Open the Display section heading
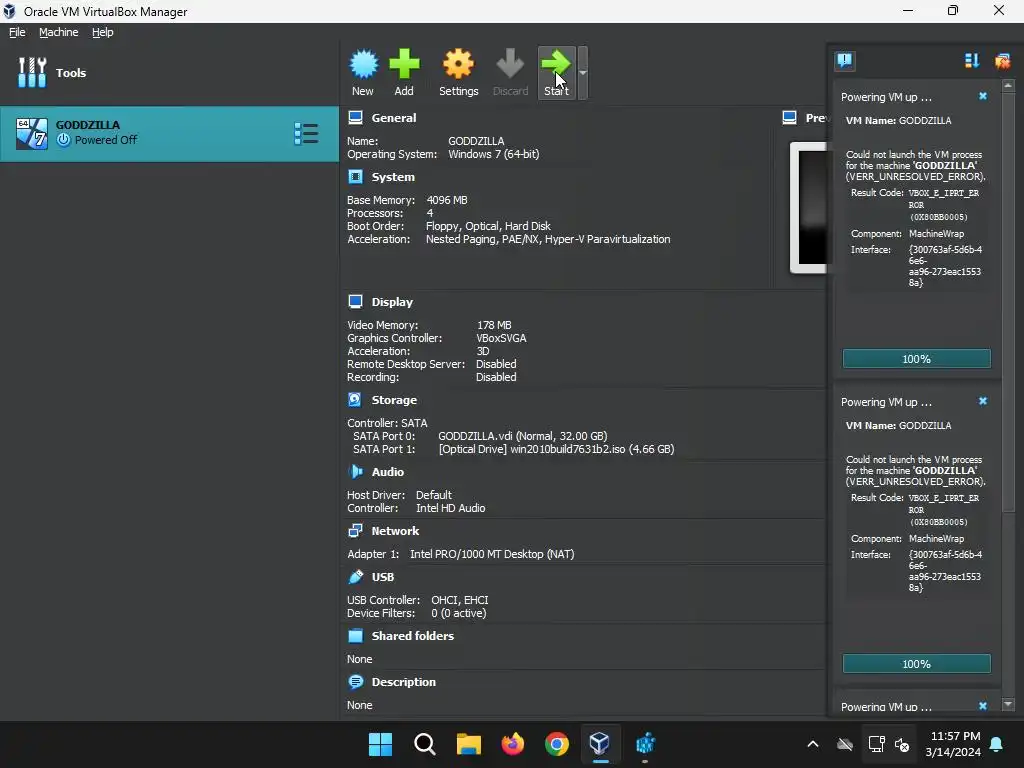Viewport: 1024px width, 768px height. 392,302
